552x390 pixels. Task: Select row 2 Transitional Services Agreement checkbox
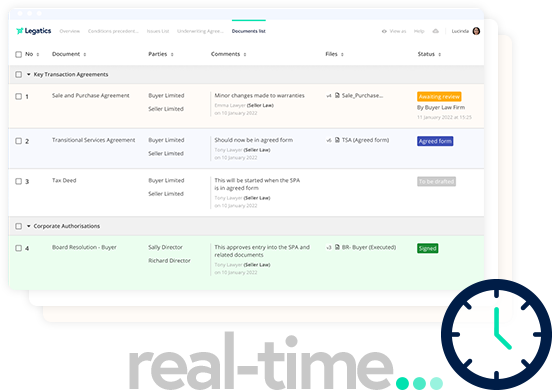click(x=19, y=141)
